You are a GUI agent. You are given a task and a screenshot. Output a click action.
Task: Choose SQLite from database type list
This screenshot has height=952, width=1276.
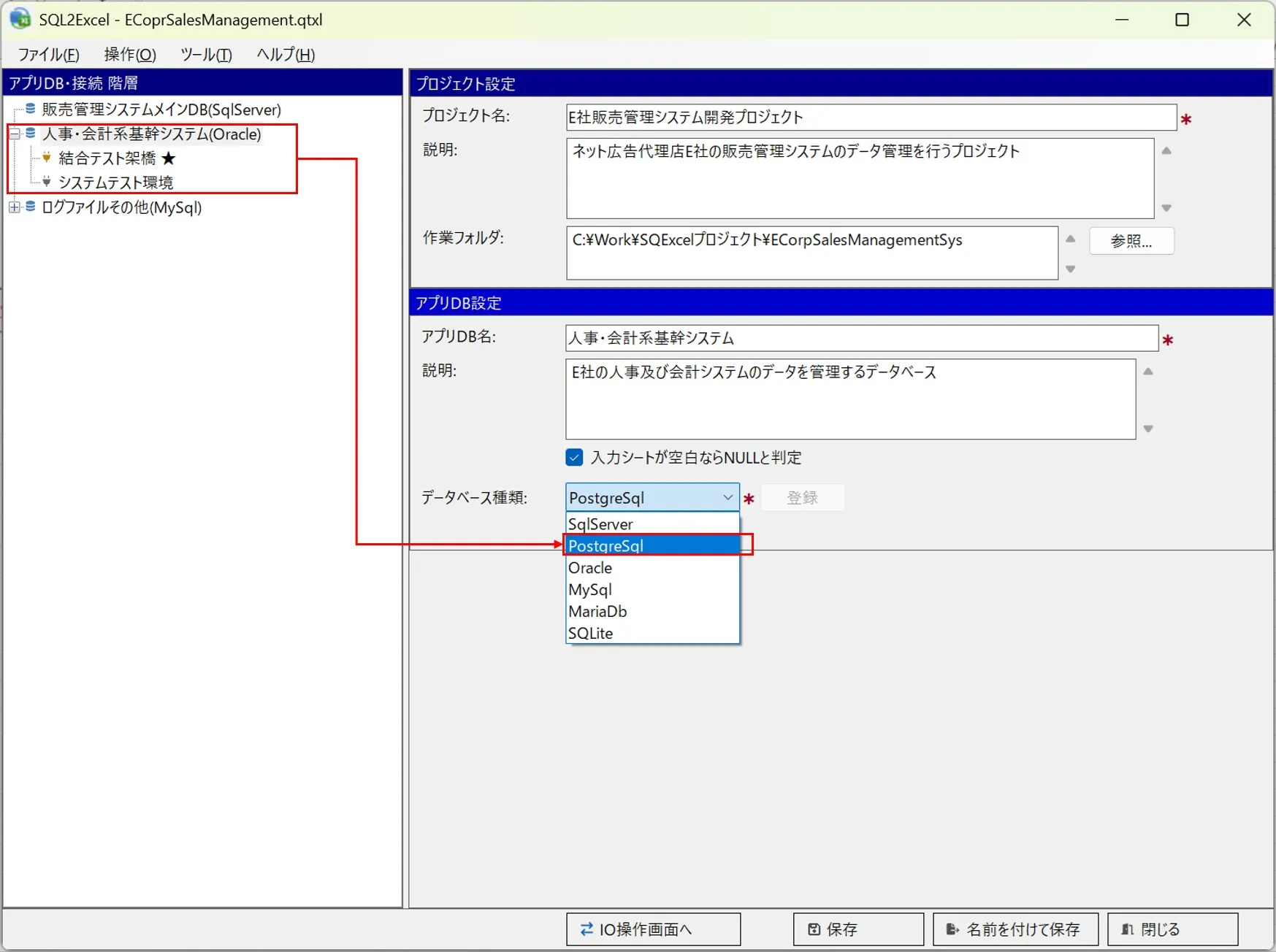pyautogui.click(x=653, y=633)
